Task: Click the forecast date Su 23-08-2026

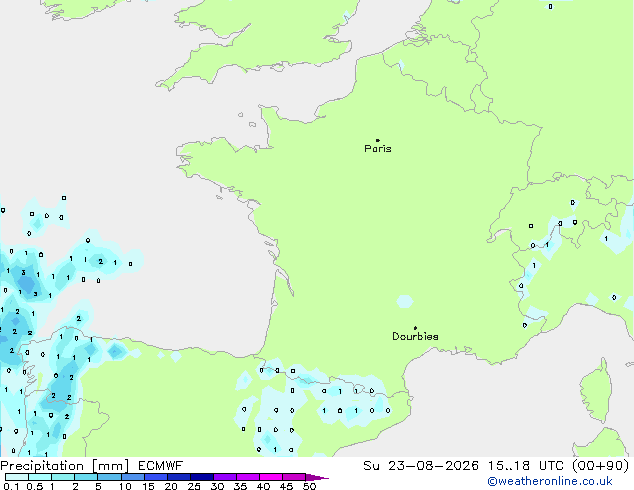Action: [x=421, y=466]
